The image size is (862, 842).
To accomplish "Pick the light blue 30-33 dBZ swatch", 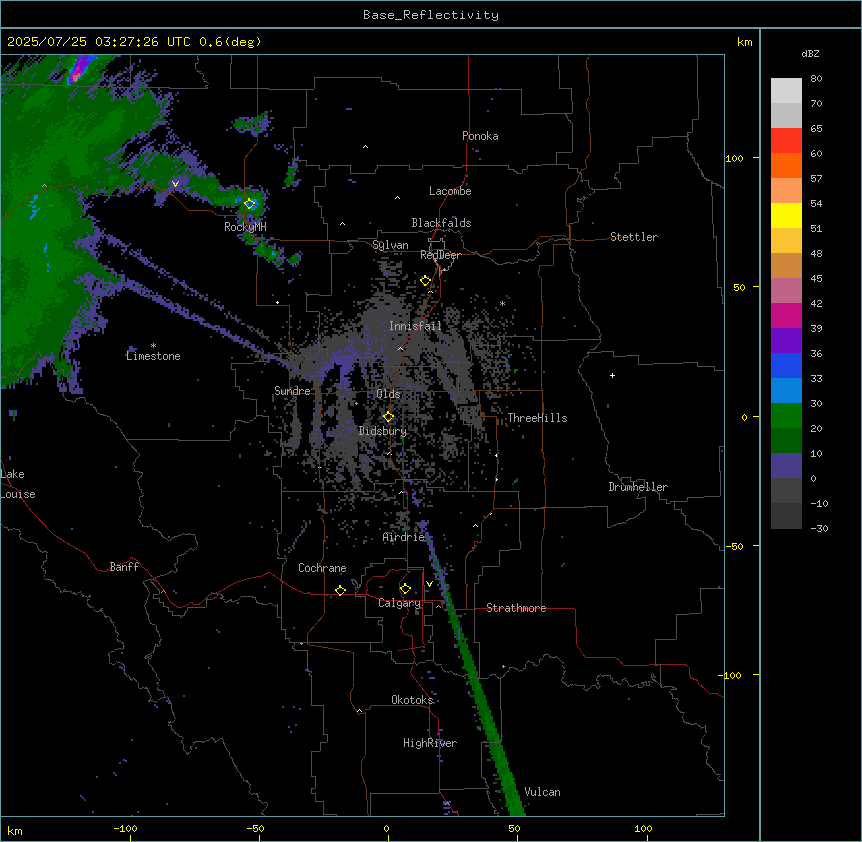I will [786, 391].
